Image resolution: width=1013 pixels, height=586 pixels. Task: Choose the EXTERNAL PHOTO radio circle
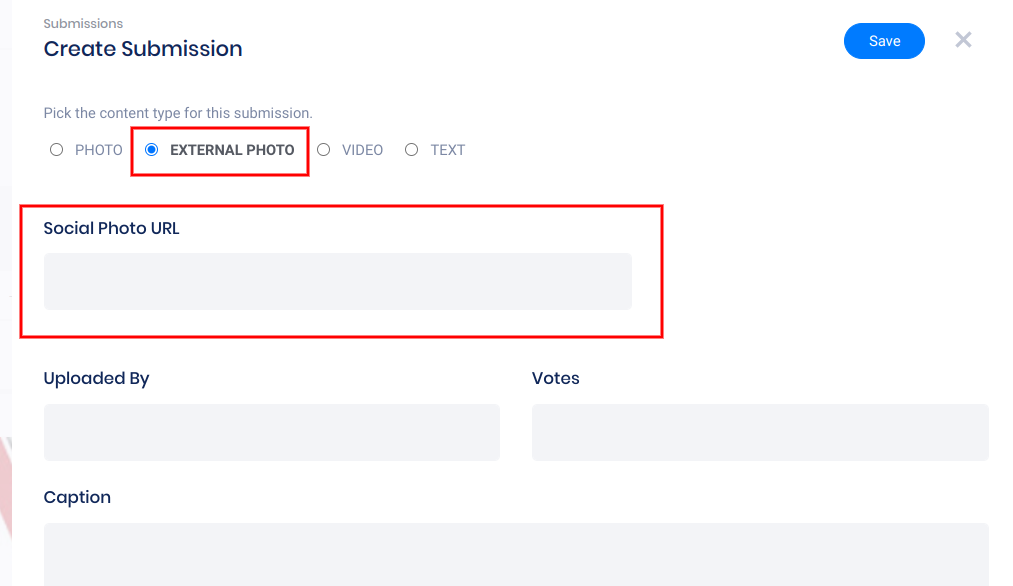point(152,150)
